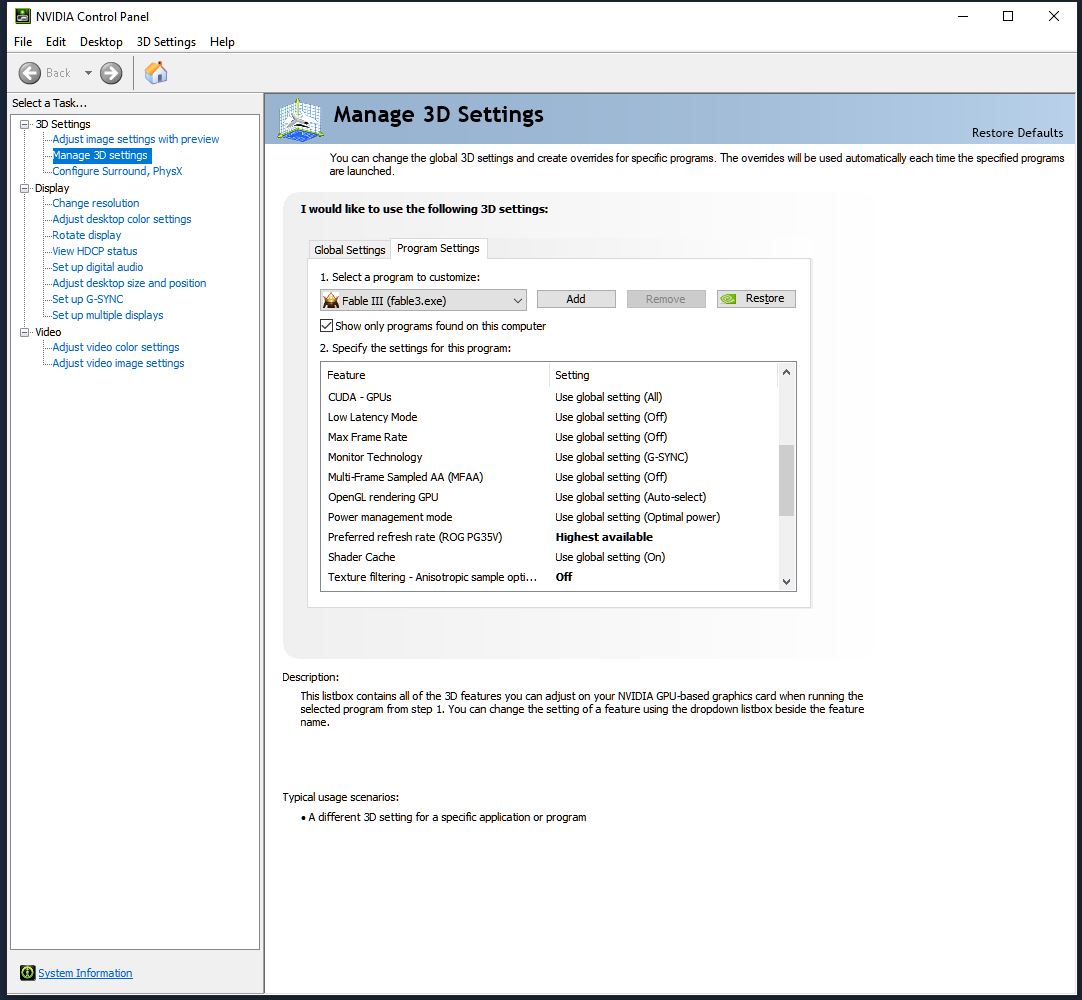Open Set up G-SYNC task
The image size is (1082, 1000).
coord(88,299)
